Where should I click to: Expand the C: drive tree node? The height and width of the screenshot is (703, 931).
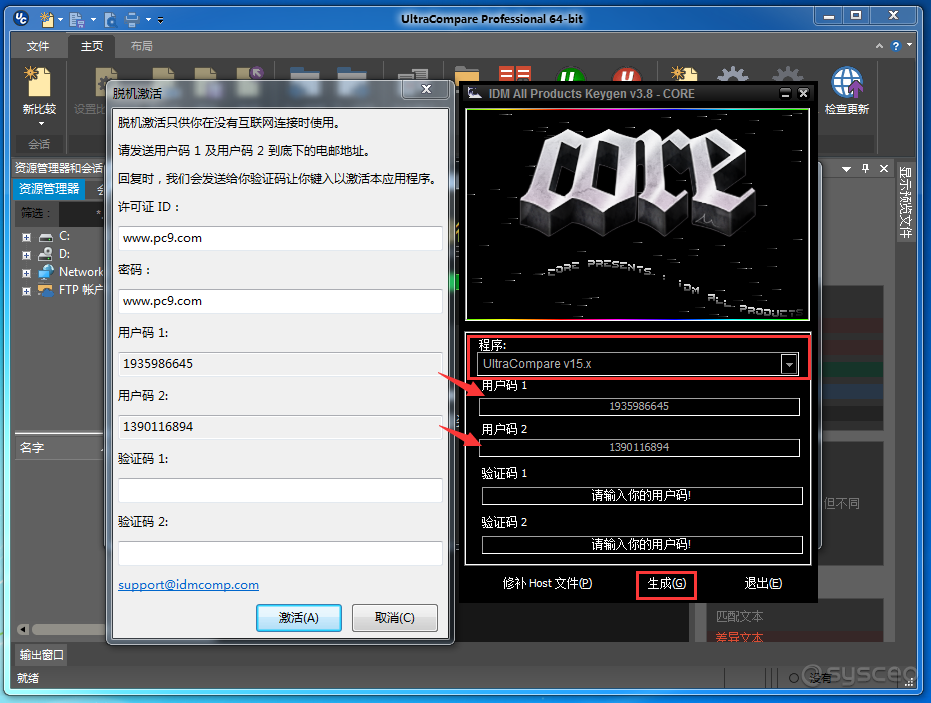click(x=26, y=237)
